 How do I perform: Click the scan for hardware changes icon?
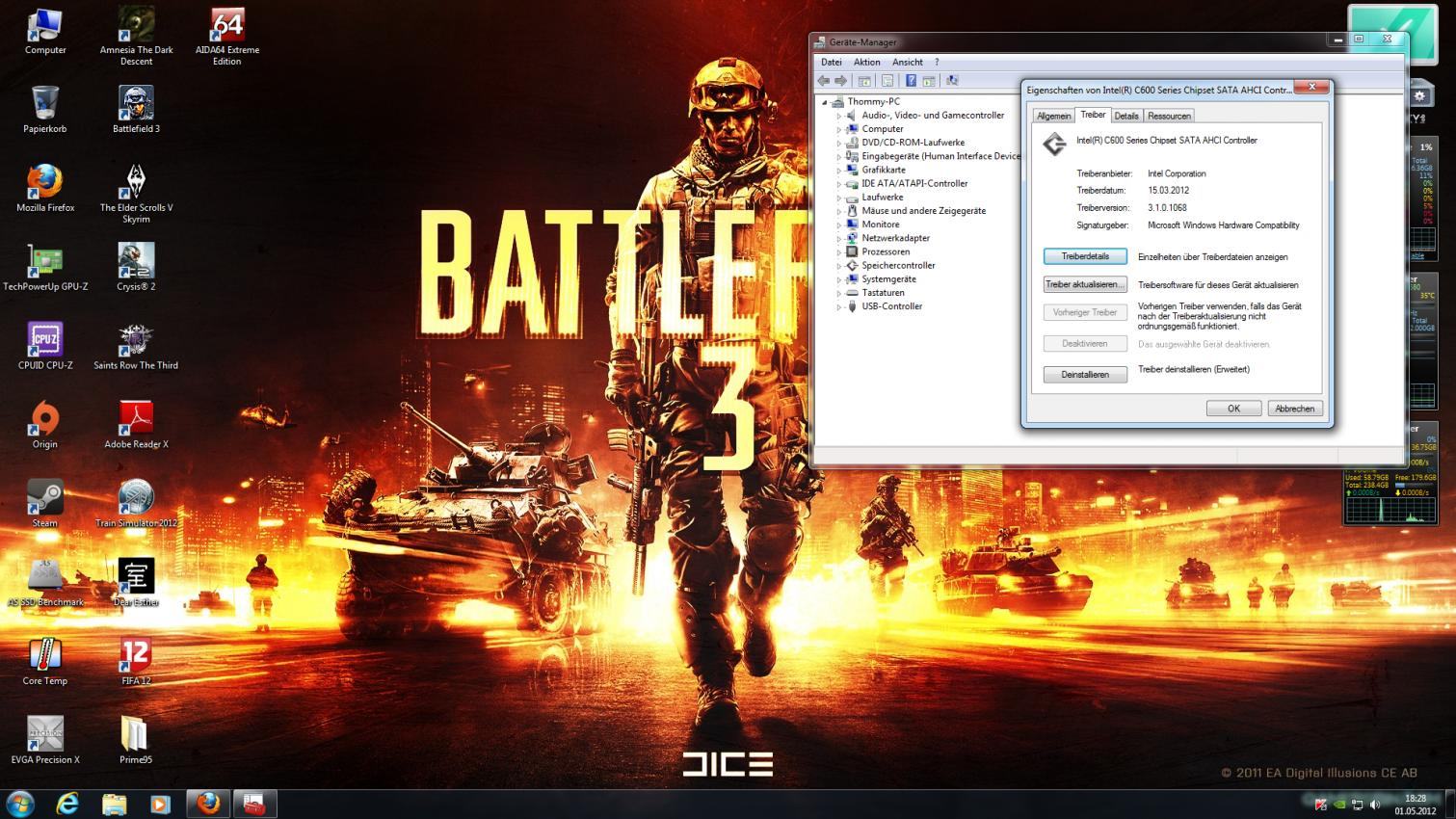(952, 81)
